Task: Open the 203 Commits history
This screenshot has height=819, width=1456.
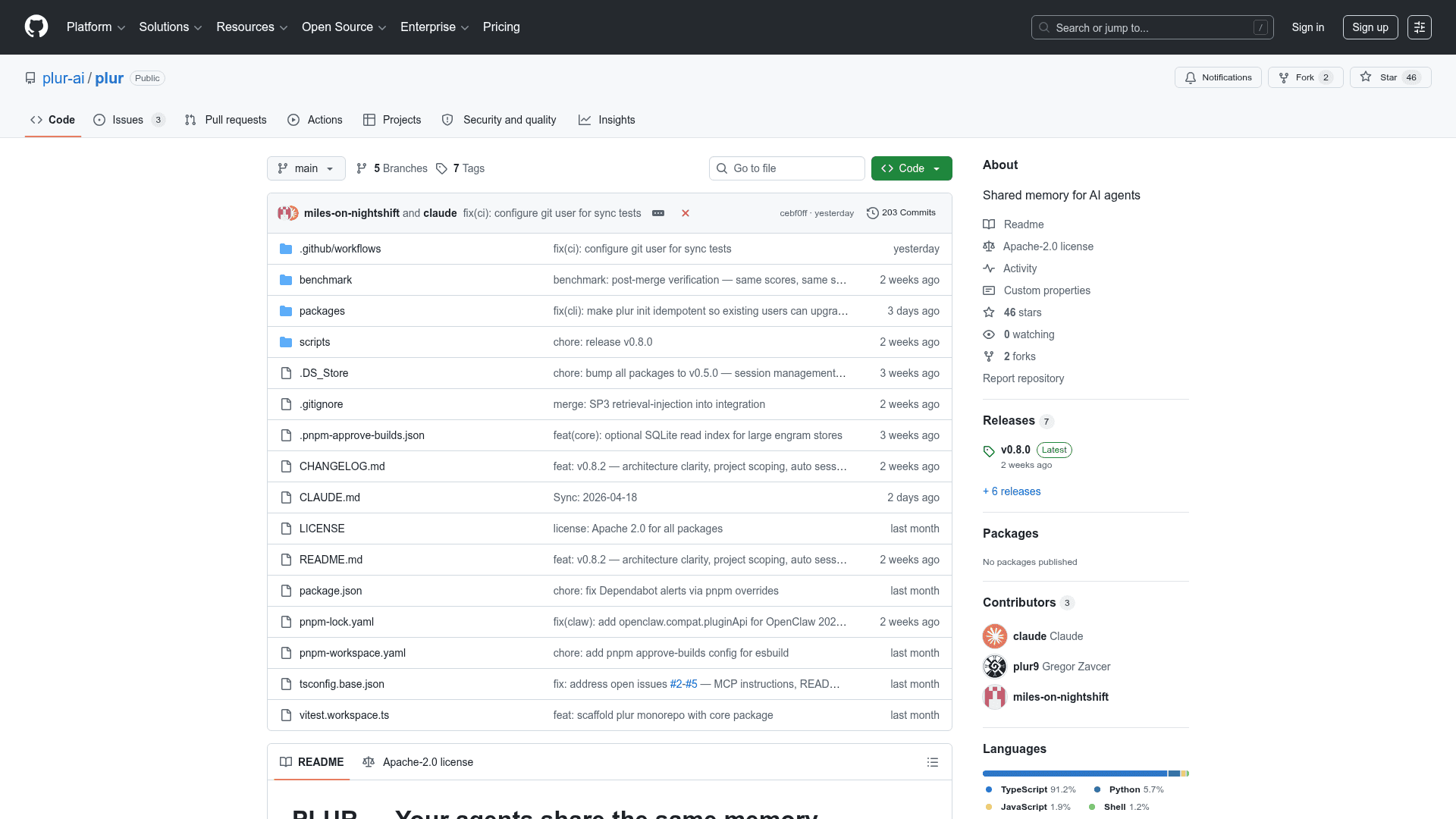Action: pyautogui.click(x=901, y=213)
